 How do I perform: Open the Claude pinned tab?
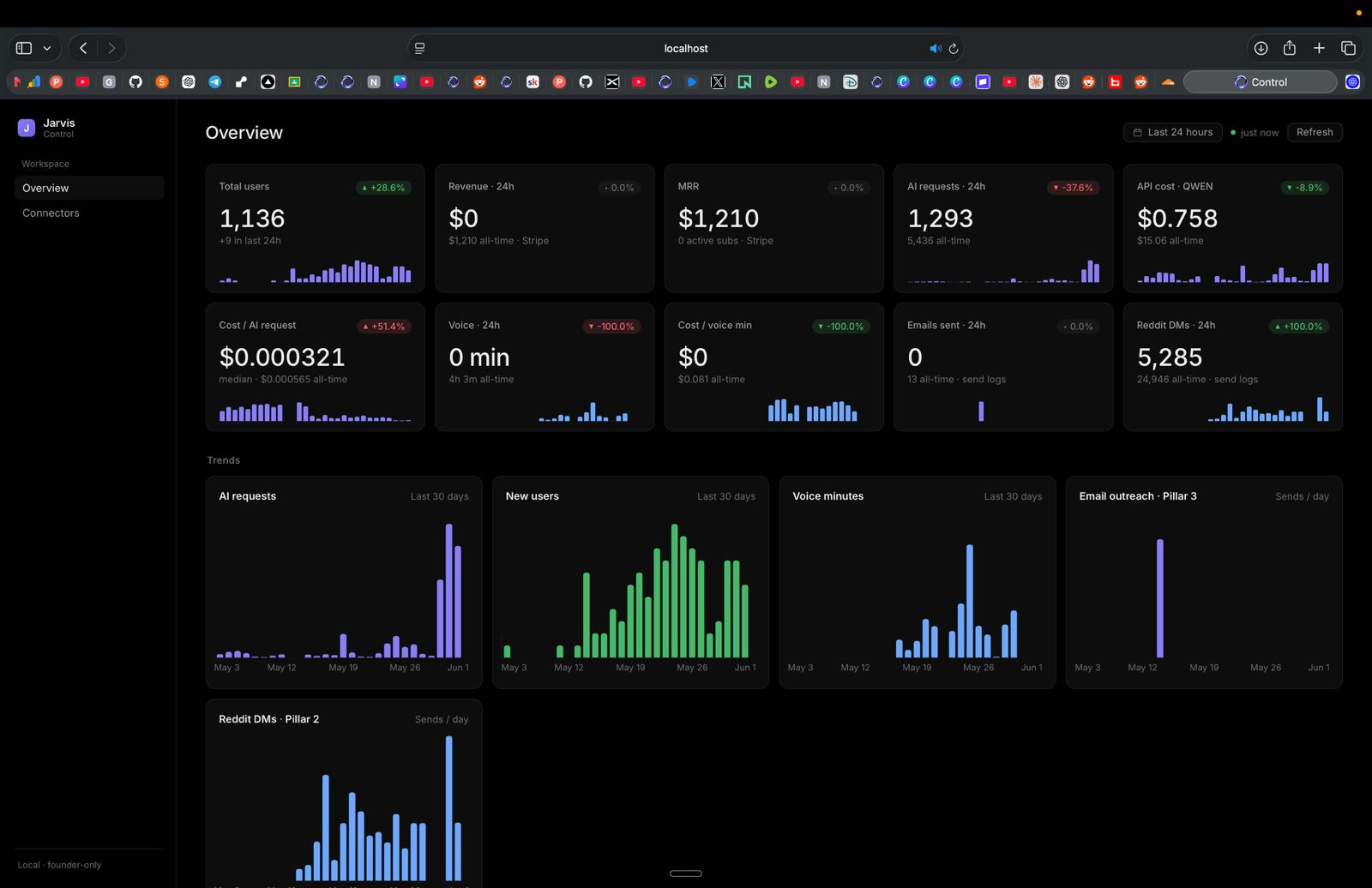click(x=1036, y=82)
